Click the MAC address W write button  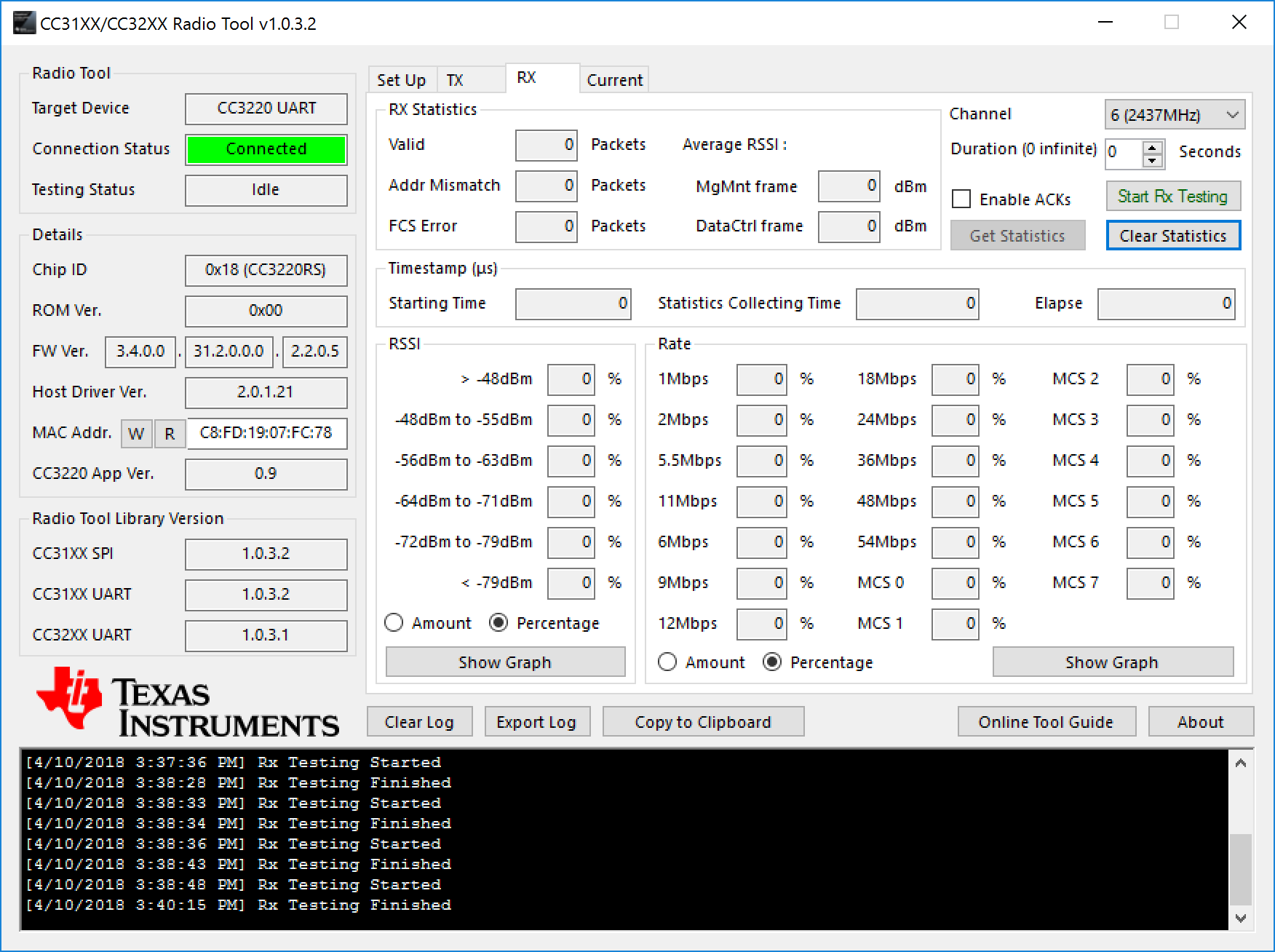(136, 434)
